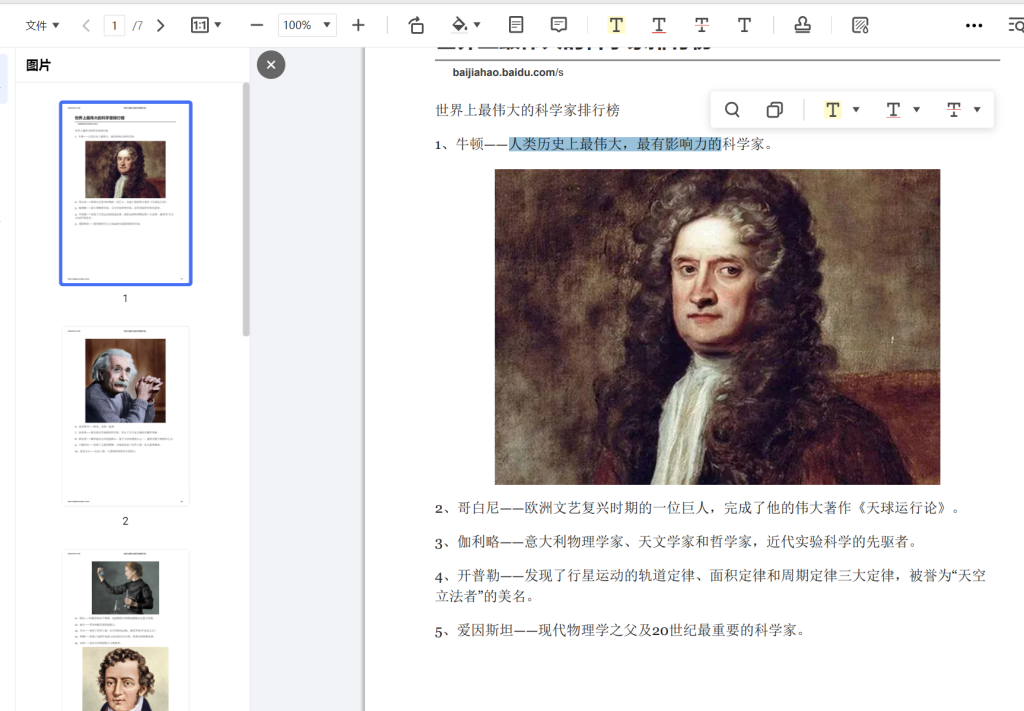The height and width of the screenshot is (711, 1024).
Task: Click the line starting with 3、伽利略
Action: click(677, 542)
